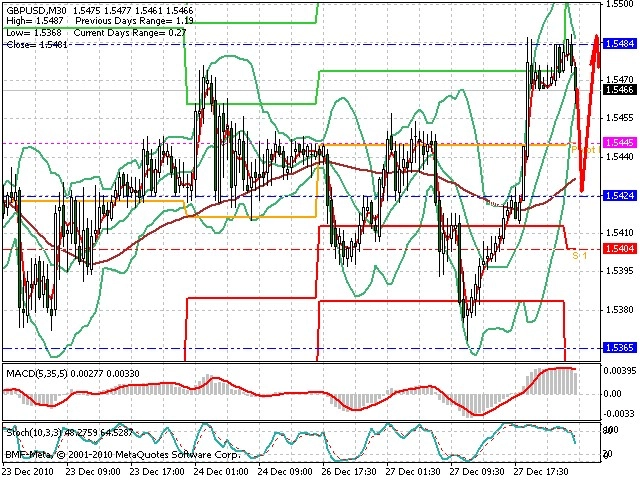Screen dimensions: 640x480
Task: Click the 26 Dec 17:30 time label
Action: coord(349,472)
